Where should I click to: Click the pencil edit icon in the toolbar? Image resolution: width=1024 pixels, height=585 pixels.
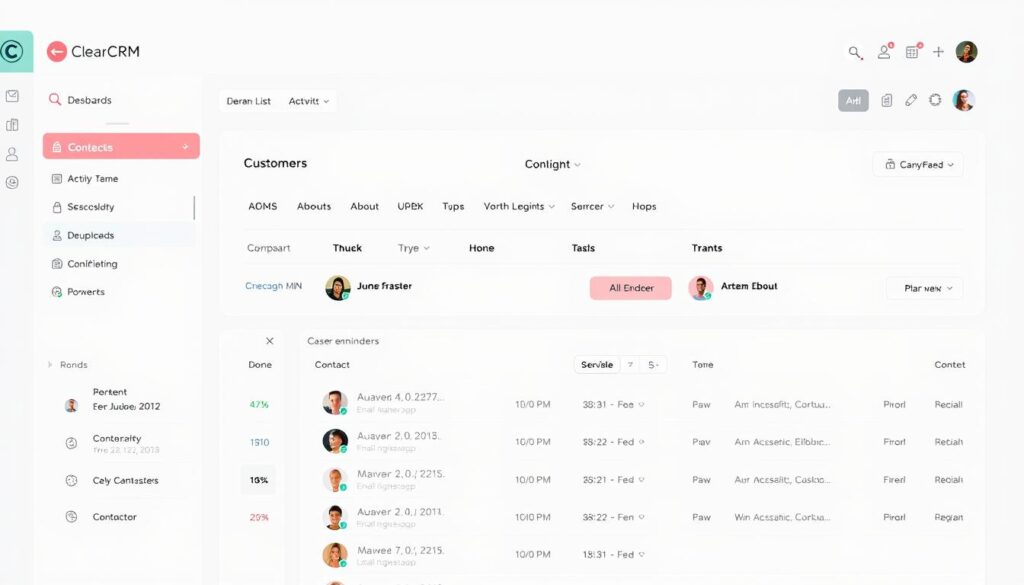coord(911,100)
